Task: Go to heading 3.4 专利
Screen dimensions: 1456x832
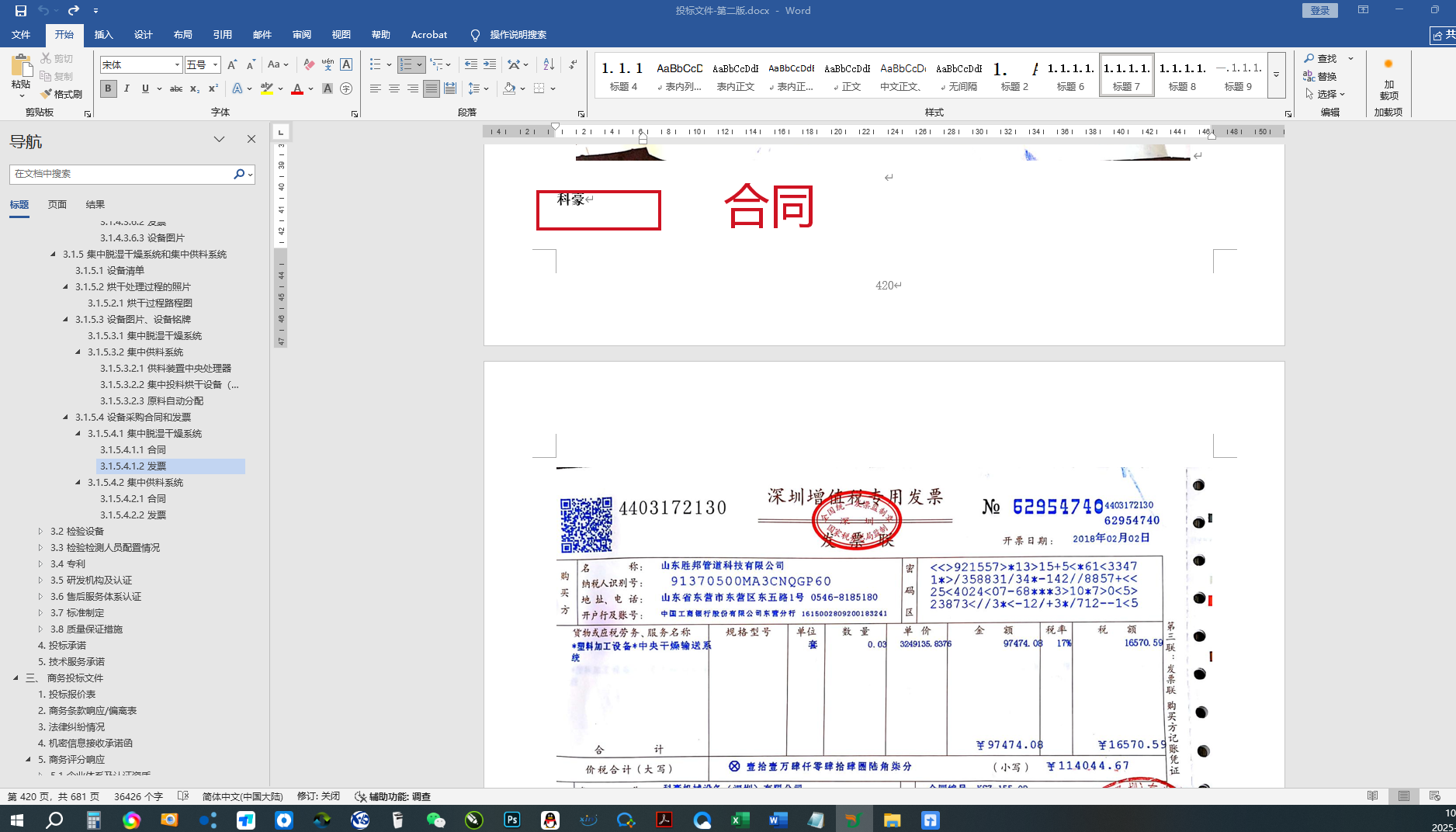Action: point(68,564)
